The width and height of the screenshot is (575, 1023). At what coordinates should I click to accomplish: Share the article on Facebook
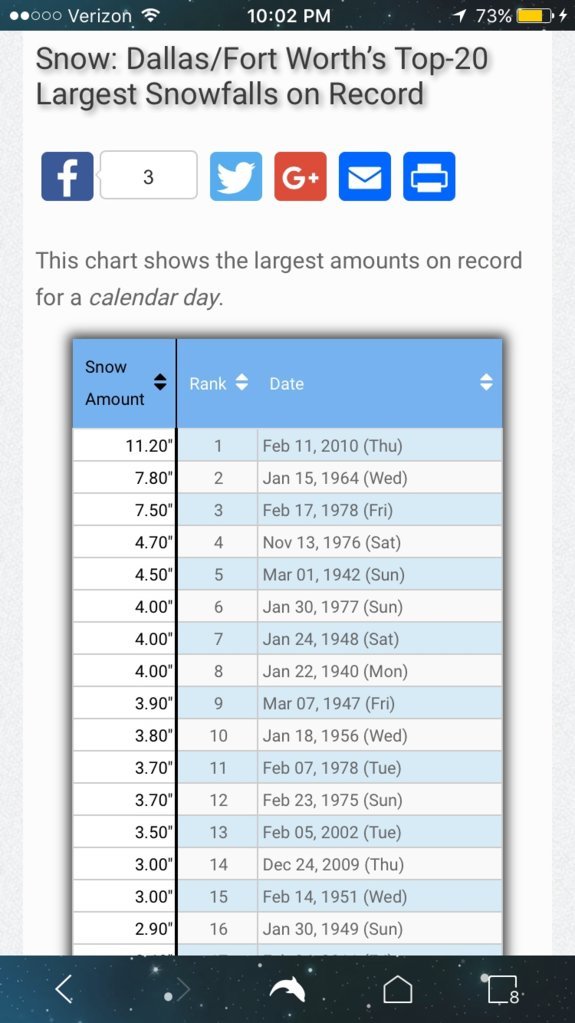(67, 176)
